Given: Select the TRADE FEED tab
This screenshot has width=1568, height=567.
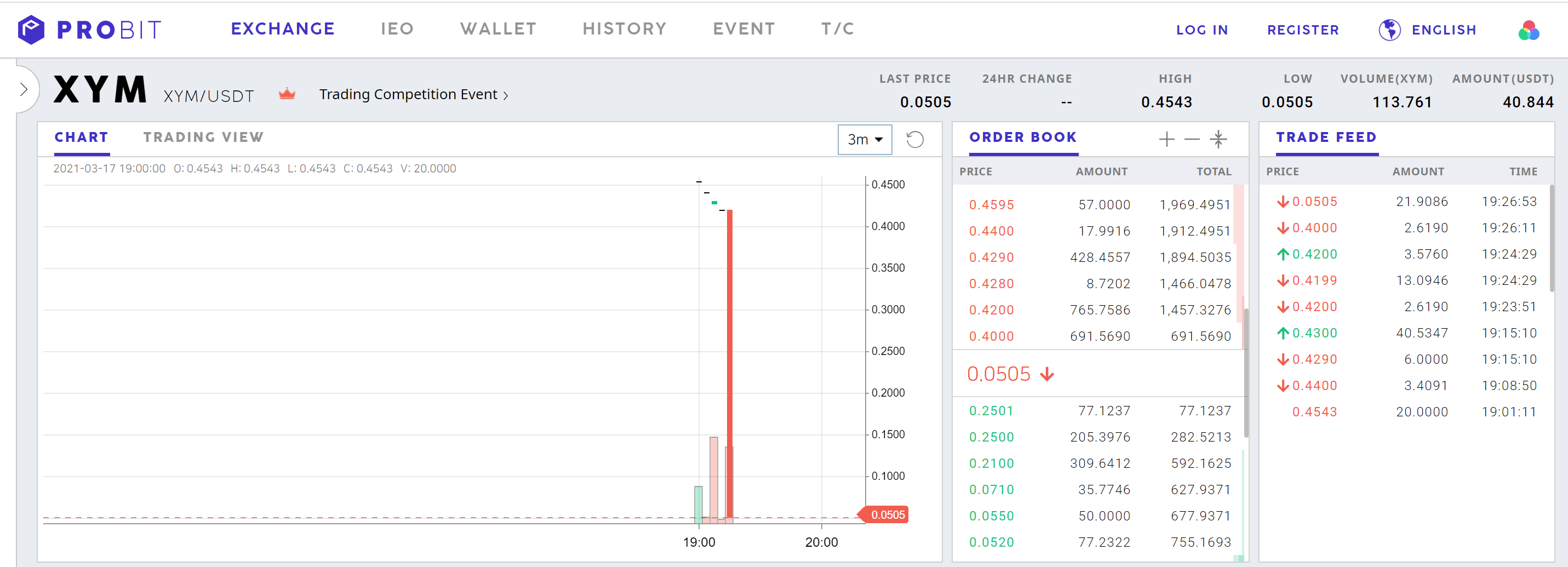Looking at the screenshot, I should coord(1326,138).
